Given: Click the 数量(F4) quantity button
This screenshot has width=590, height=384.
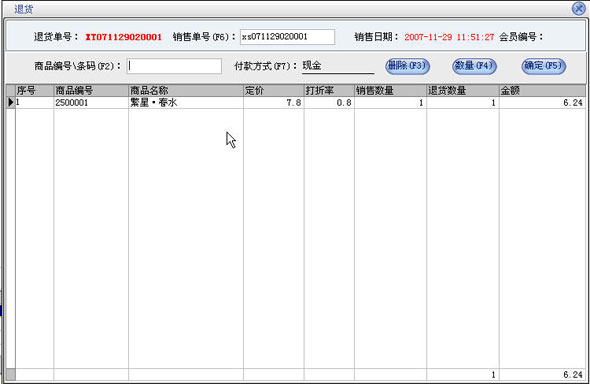Looking at the screenshot, I should 474,66.
